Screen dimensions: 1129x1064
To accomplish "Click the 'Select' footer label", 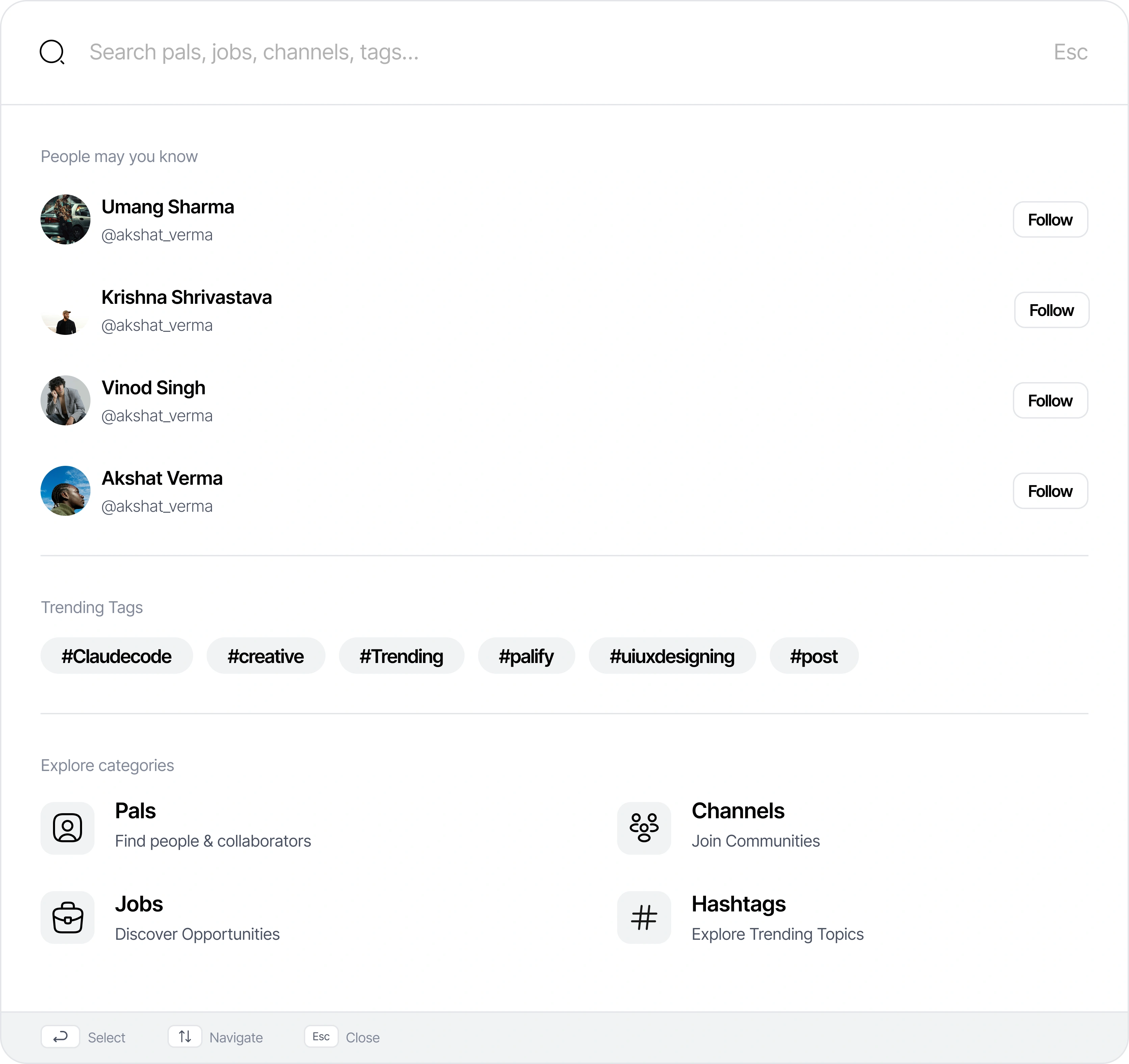I will [106, 1037].
